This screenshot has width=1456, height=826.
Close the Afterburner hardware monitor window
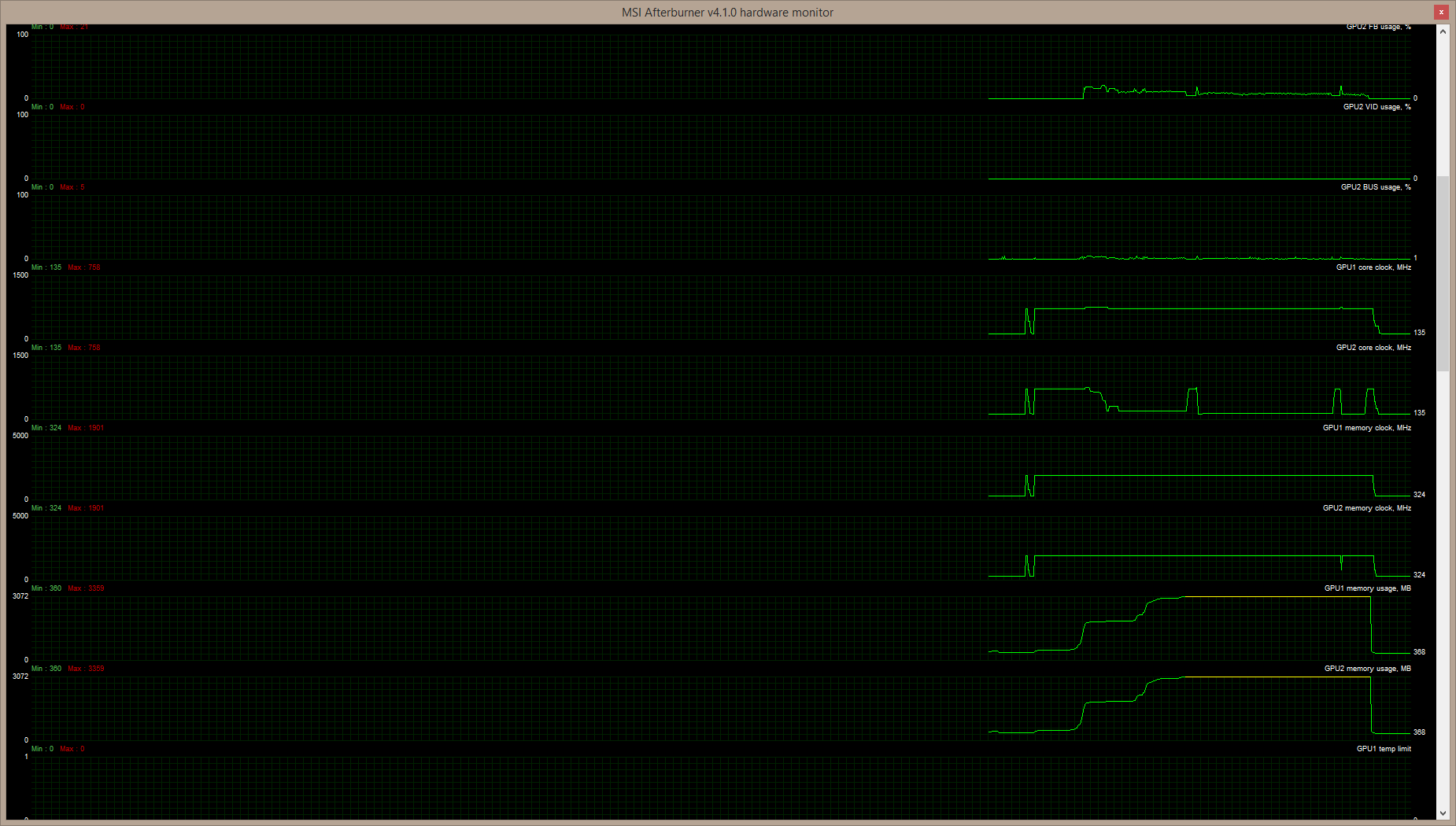1441,12
